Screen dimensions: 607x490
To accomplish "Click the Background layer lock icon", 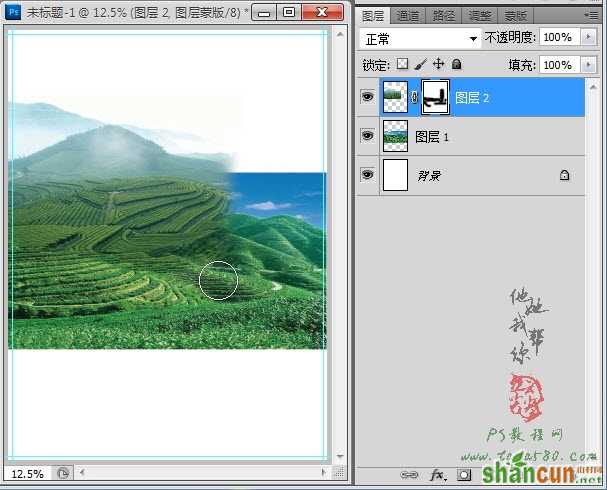I will click(564, 175).
